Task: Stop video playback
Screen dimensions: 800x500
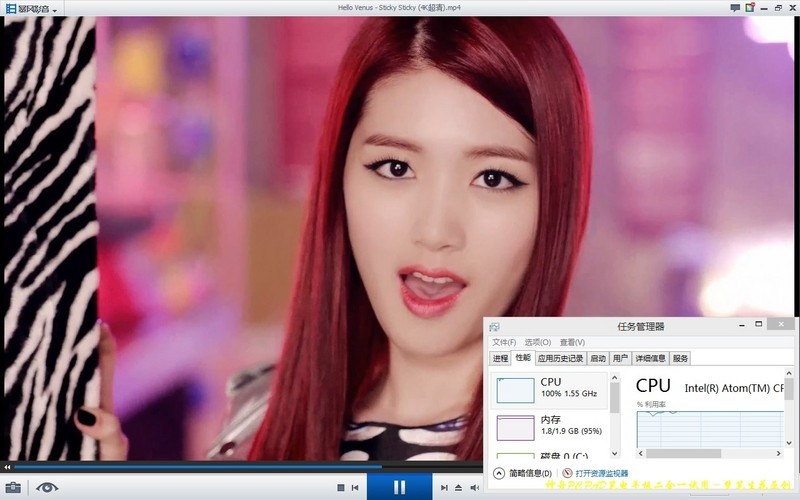Action: tap(341, 488)
